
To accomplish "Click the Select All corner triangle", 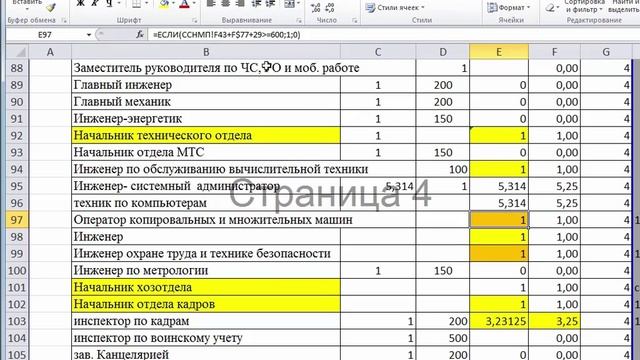I will click(18, 52).
